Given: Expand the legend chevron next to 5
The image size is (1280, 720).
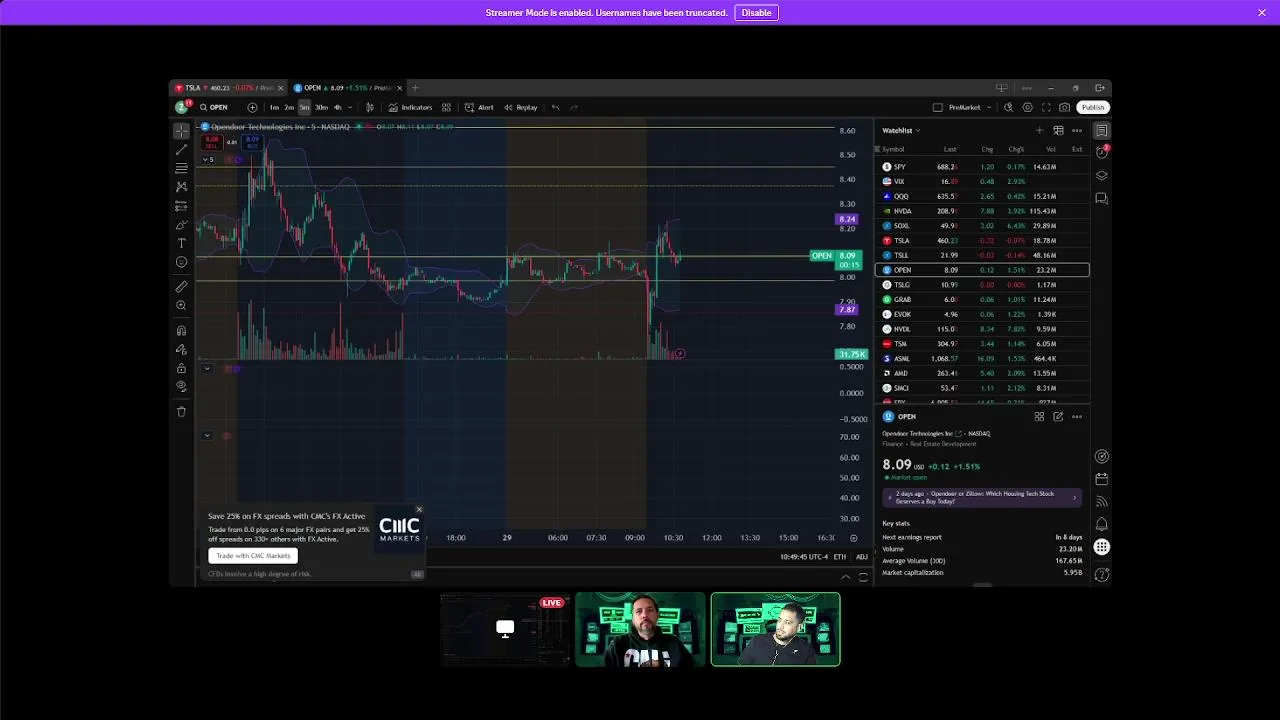Looking at the screenshot, I should pos(207,159).
